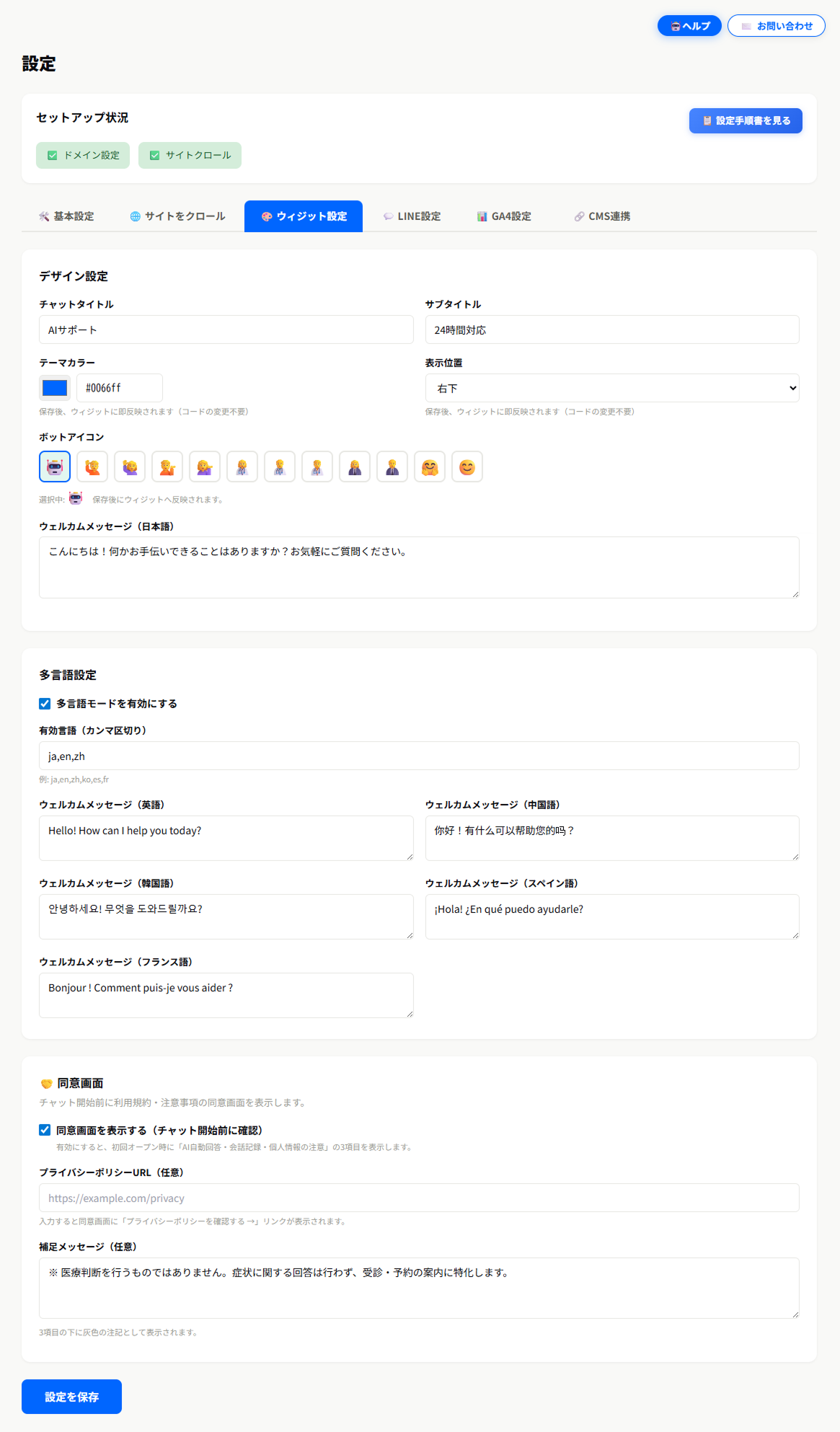Open the テーマカラー color swatch
840x1432 pixels.
[55, 388]
